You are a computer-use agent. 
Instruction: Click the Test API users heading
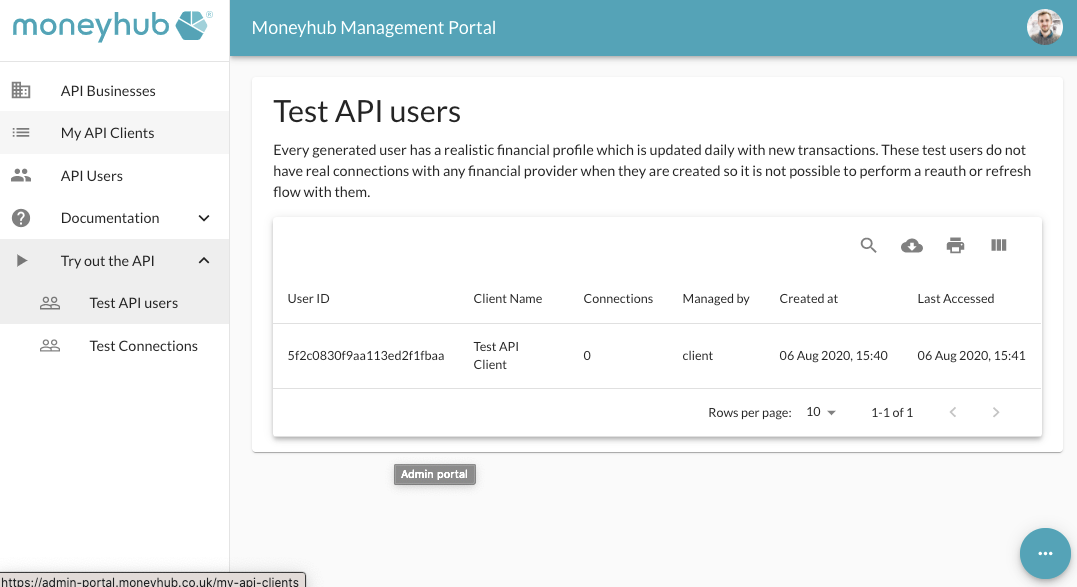click(367, 111)
